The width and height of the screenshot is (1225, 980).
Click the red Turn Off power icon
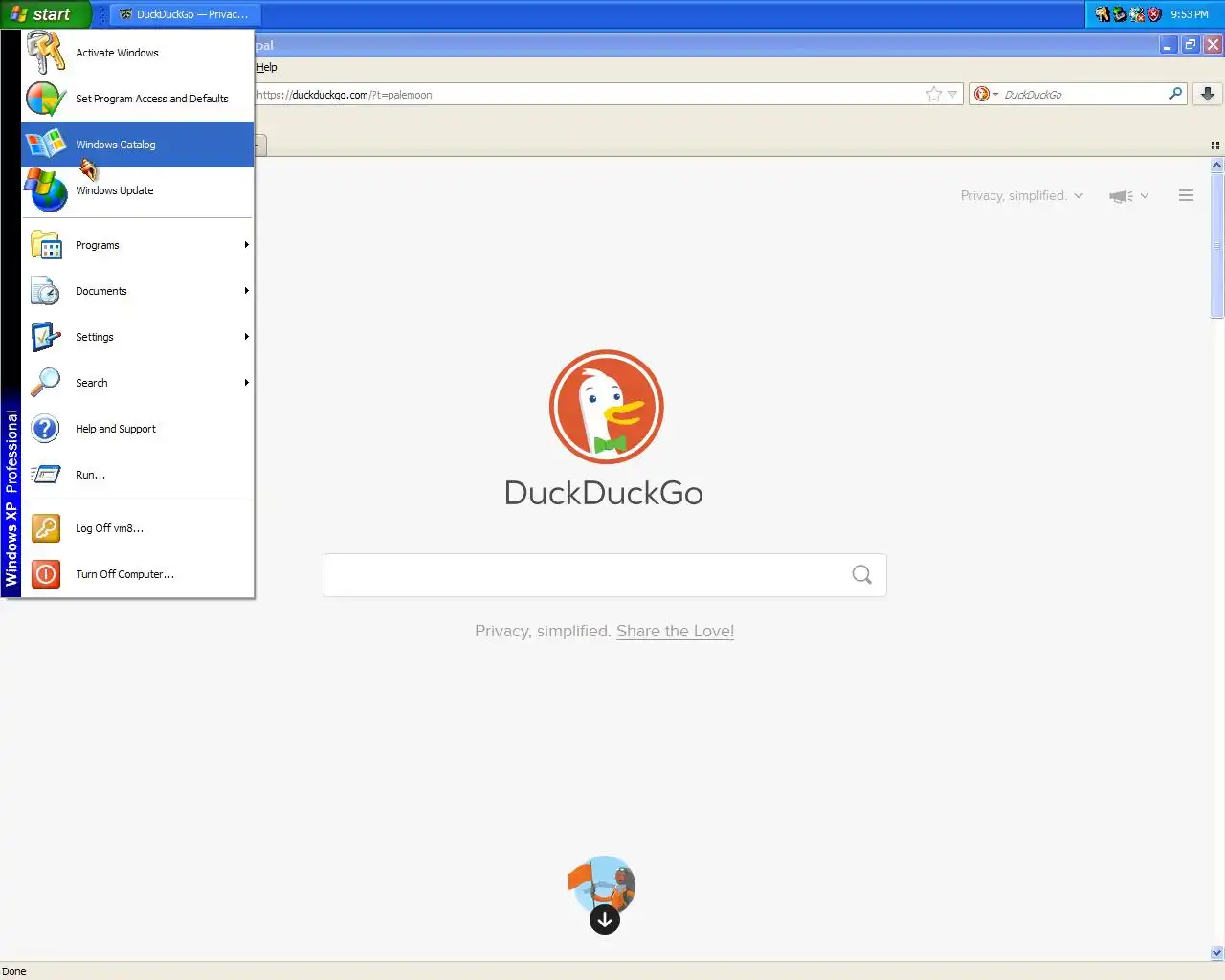point(46,574)
